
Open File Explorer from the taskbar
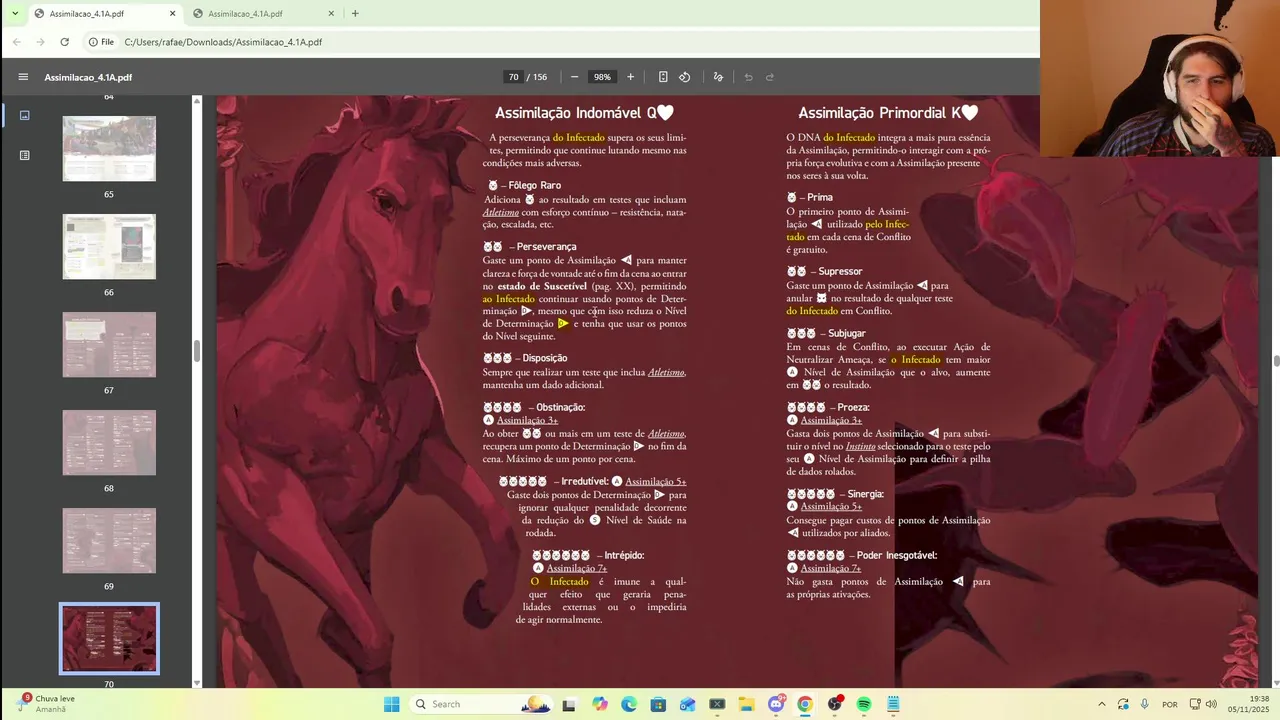coord(746,704)
